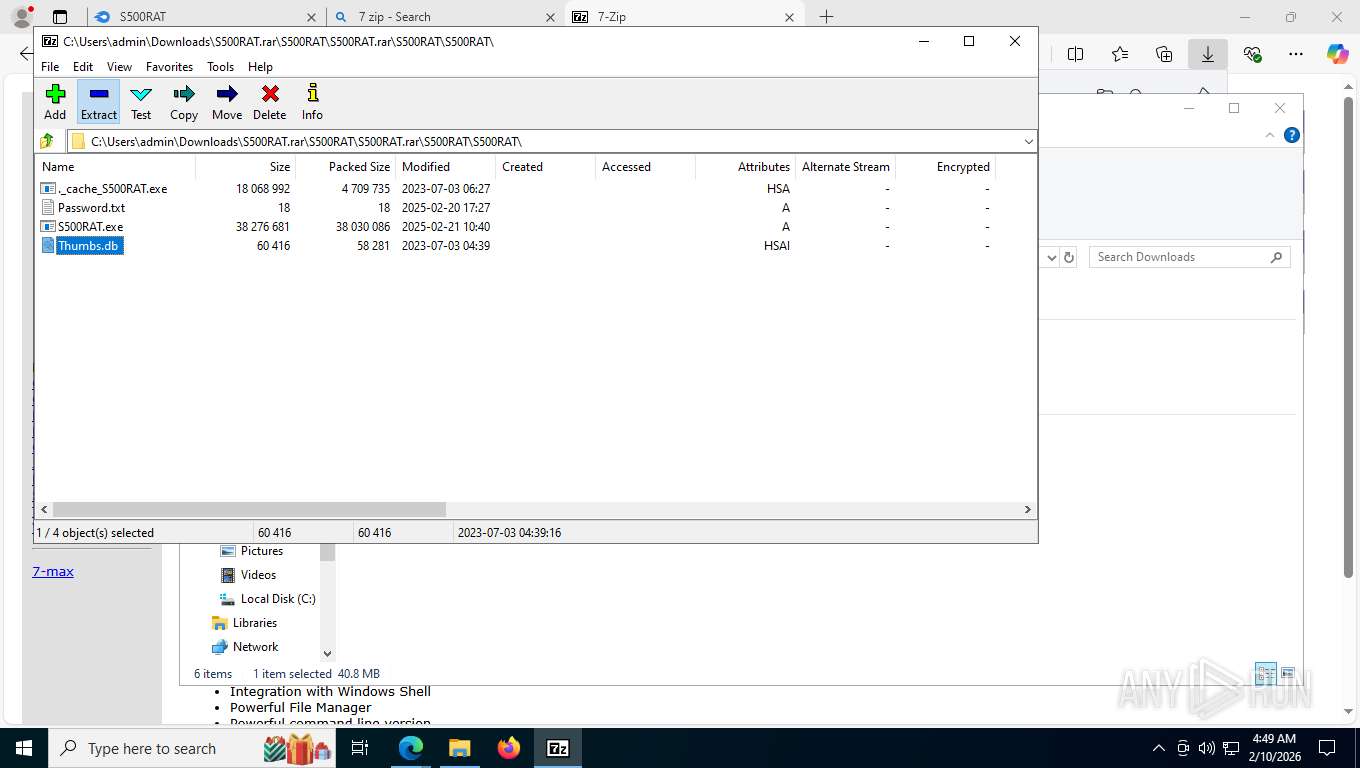Open Microsoft Edge from taskbar

[x=411, y=748]
